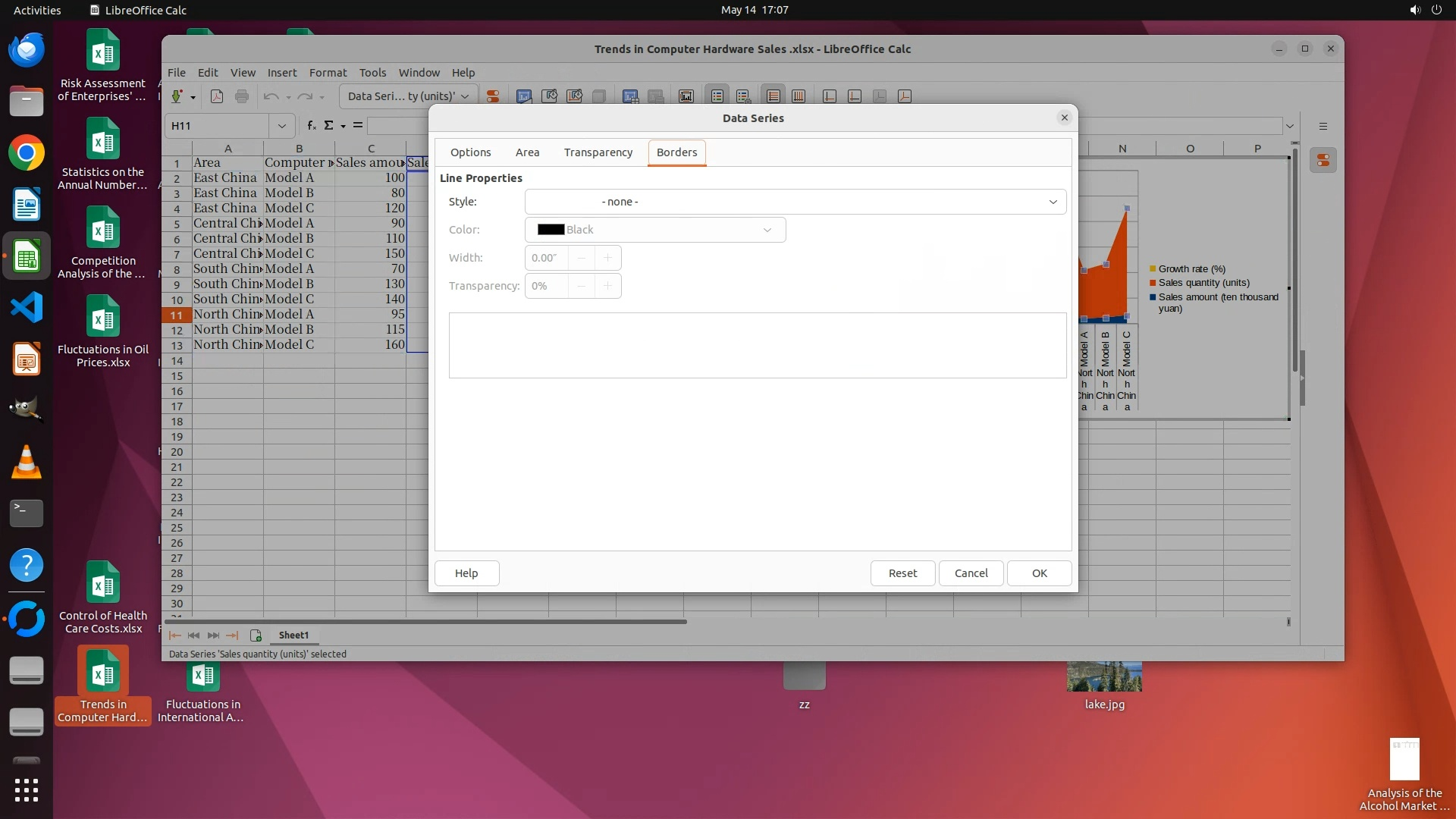Toggle the chart Legend On/Off icon
The width and height of the screenshot is (1456, 819).
click(717, 96)
